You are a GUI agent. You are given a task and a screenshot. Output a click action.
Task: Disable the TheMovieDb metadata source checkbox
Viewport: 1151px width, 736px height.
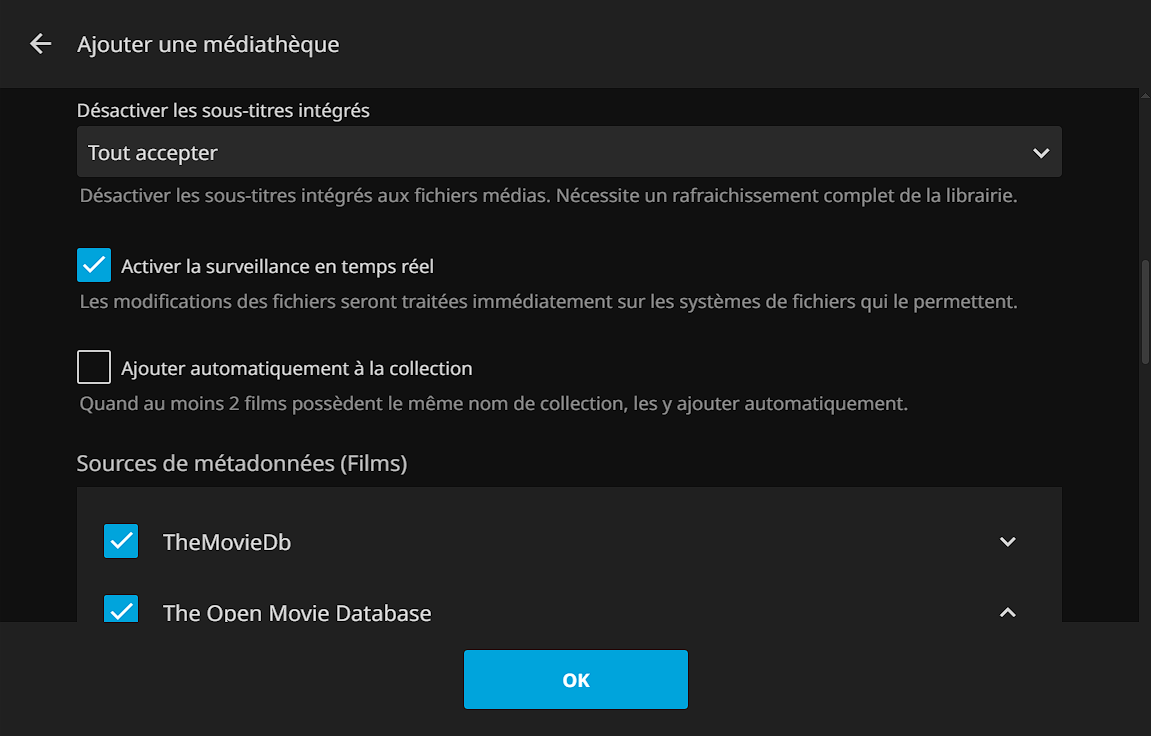point(121,542)
